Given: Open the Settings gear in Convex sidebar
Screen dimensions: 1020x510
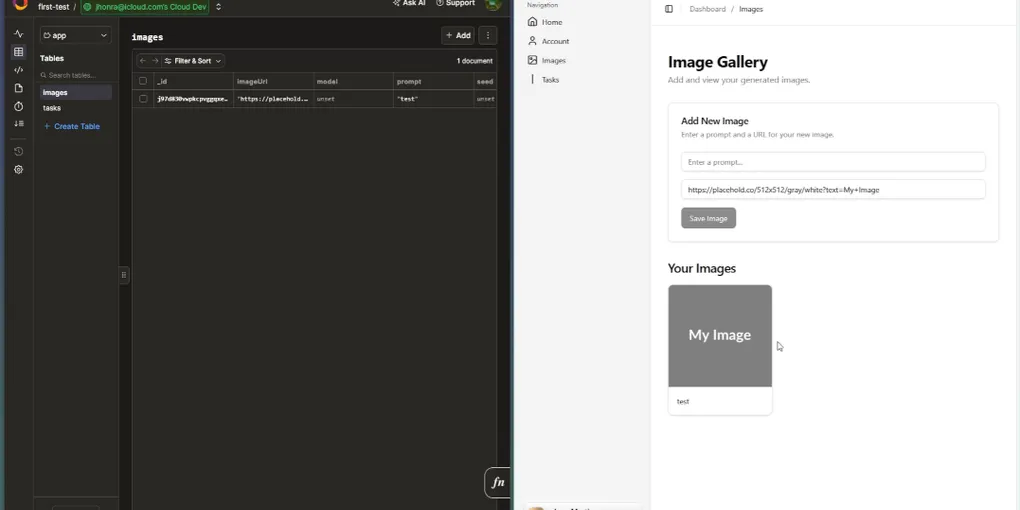Looking at the screenshot, I should [18, 170].
